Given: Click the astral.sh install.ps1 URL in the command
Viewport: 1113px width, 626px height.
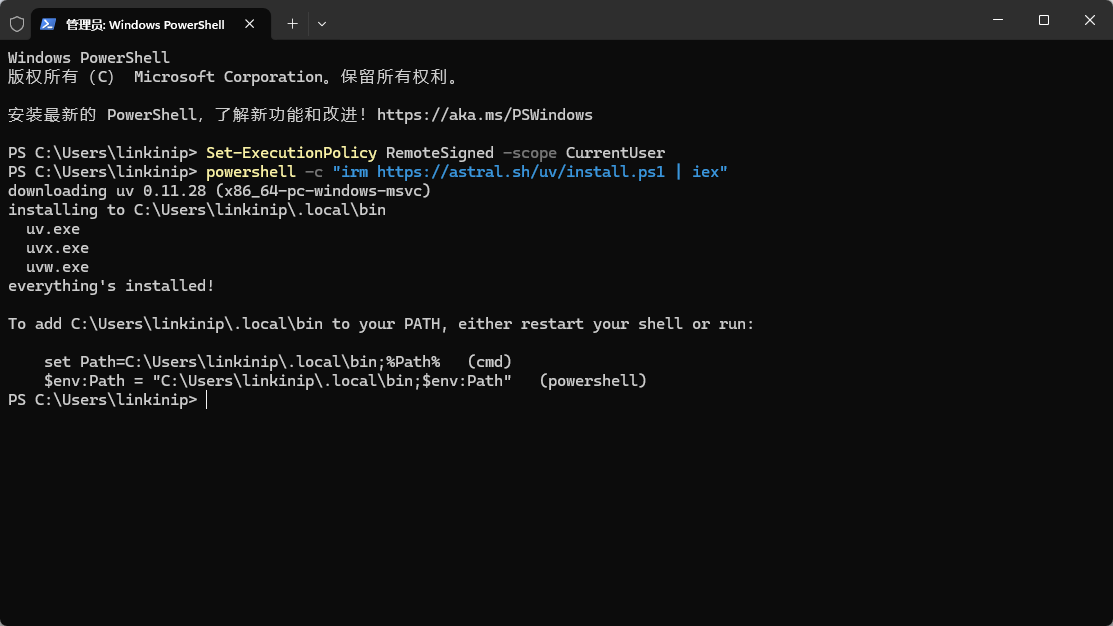Looking at the screenshot, I should 520,172.
